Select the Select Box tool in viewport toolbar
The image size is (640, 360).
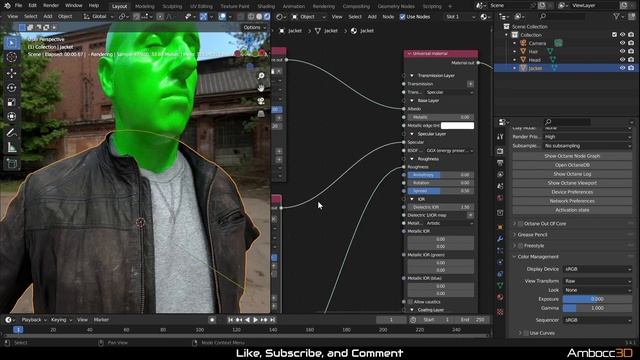click(x=11, y=43)
